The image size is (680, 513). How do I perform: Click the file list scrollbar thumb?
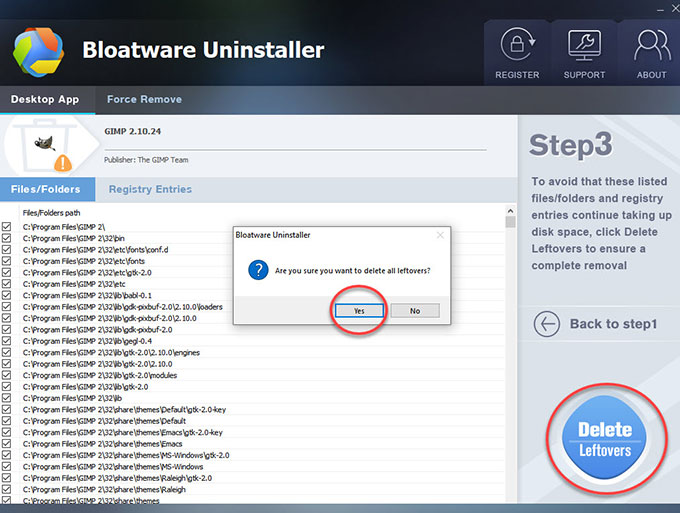(x=510, y=222)
